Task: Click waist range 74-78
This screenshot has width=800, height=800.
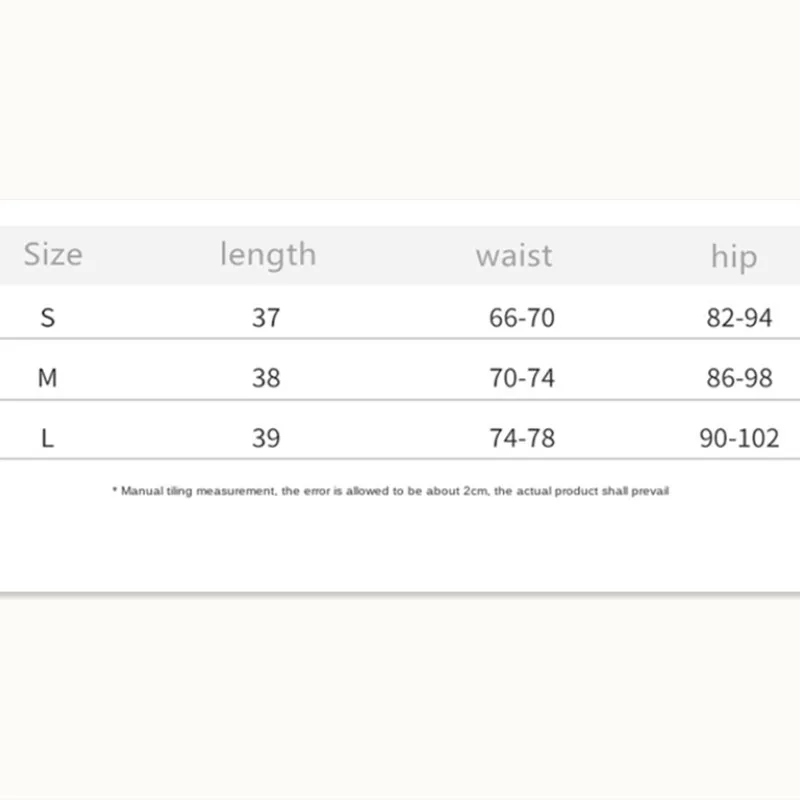Action: coord(522,438)
